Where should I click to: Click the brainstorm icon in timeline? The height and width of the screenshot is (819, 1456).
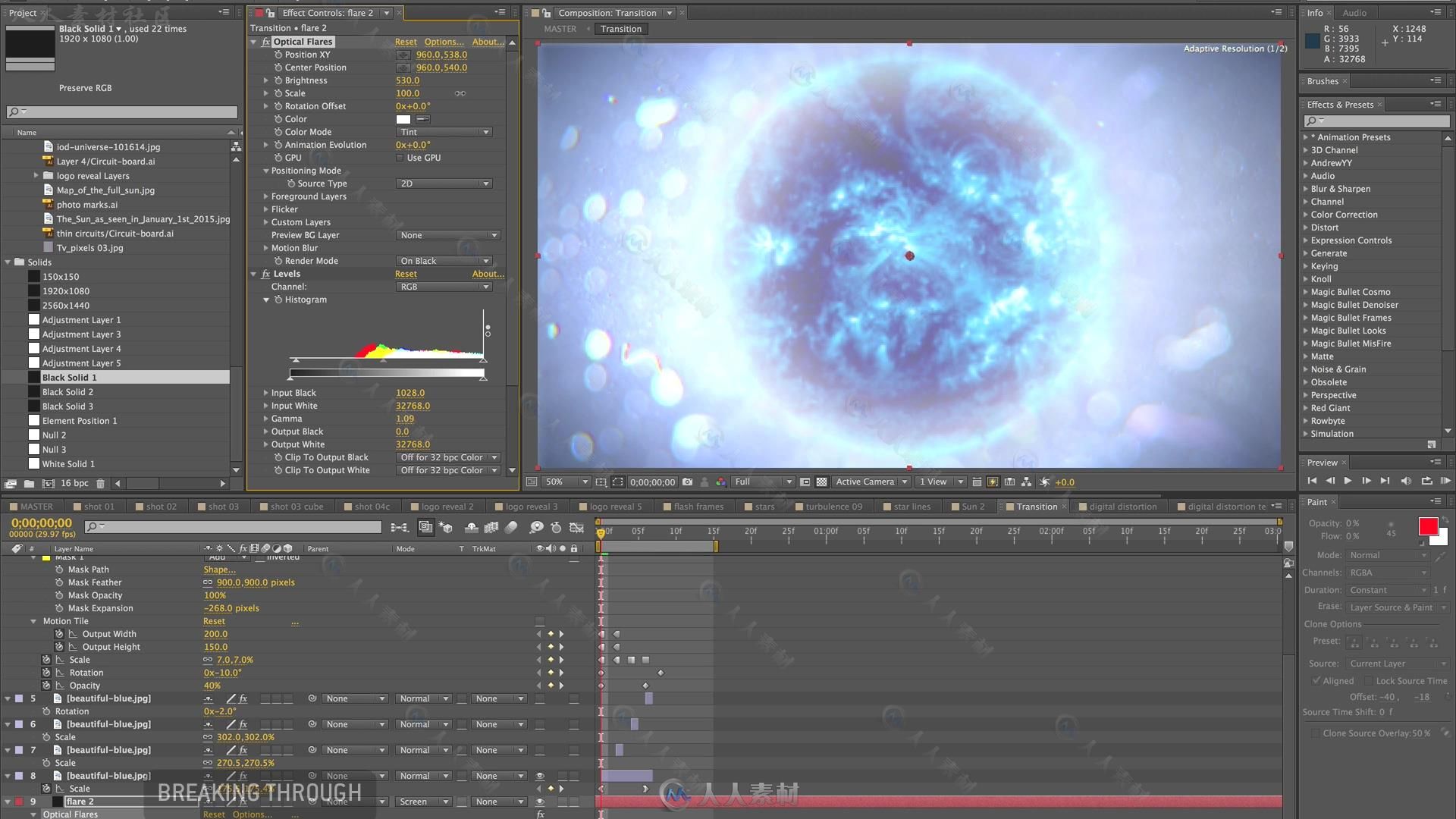(x=537, y=527)
